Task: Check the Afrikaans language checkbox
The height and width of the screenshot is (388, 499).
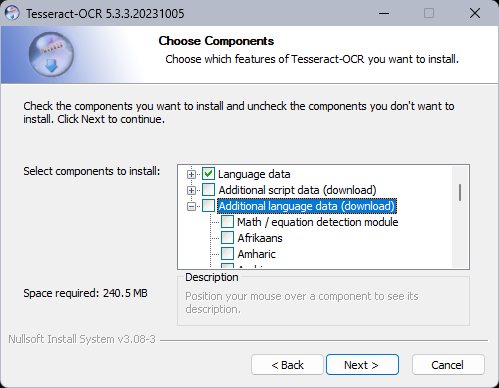Action: coord(227,238)
